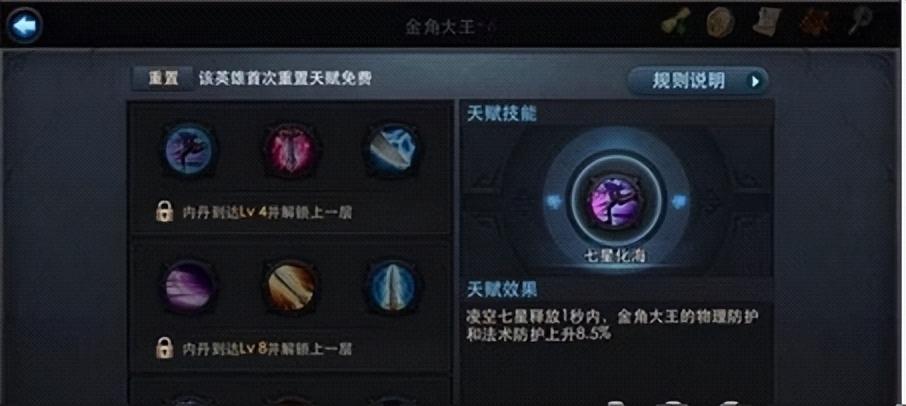This screenshot has height=406, width=906.
Task: Select the red glowing armor talent icon
Action: coord(290,150)
